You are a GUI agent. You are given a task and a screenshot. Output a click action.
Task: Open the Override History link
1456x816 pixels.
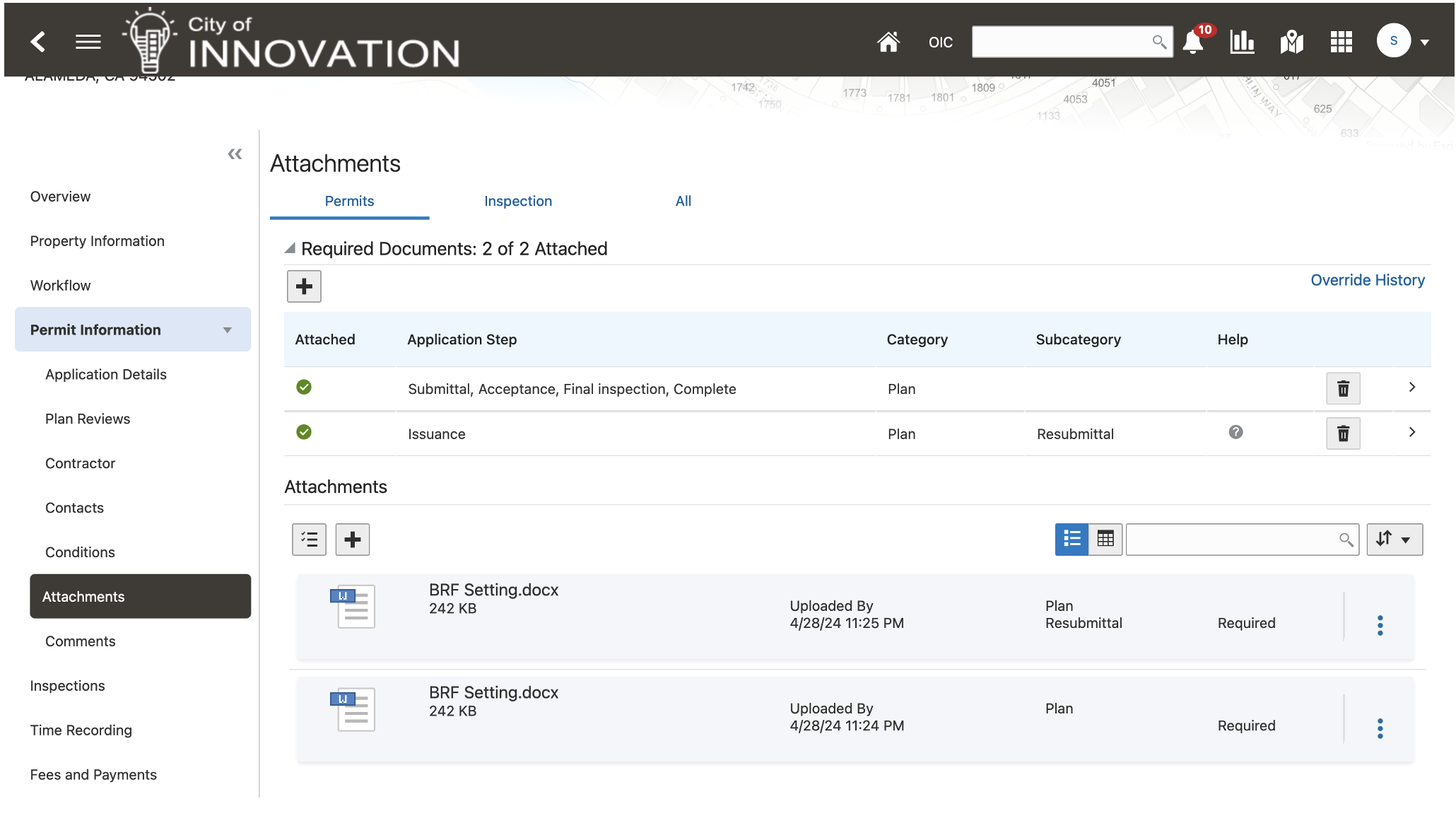pos(1367,280)
